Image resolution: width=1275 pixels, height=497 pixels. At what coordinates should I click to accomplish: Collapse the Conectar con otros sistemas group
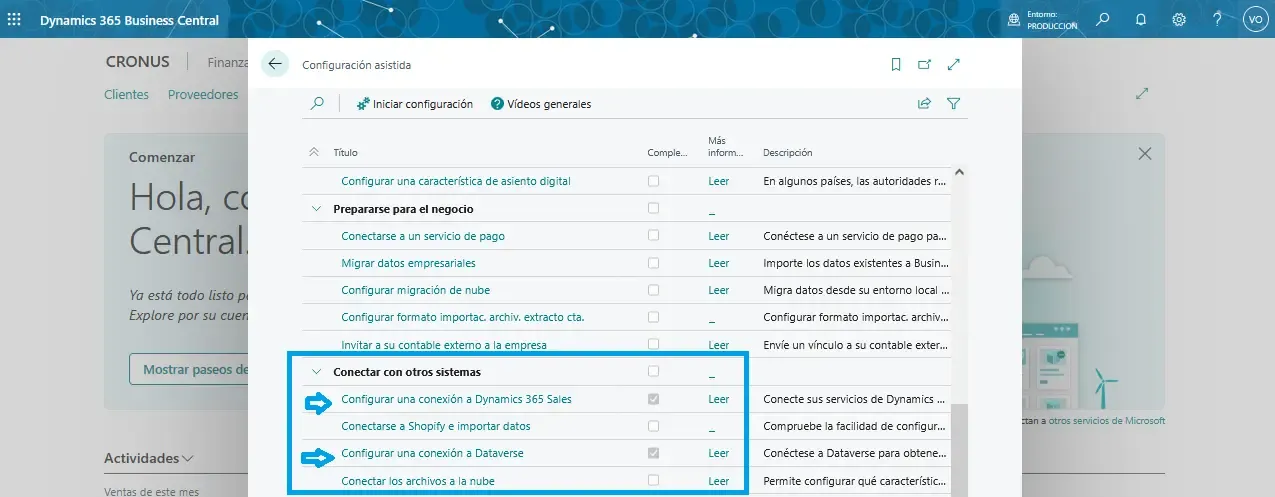(x=317, y=372)
